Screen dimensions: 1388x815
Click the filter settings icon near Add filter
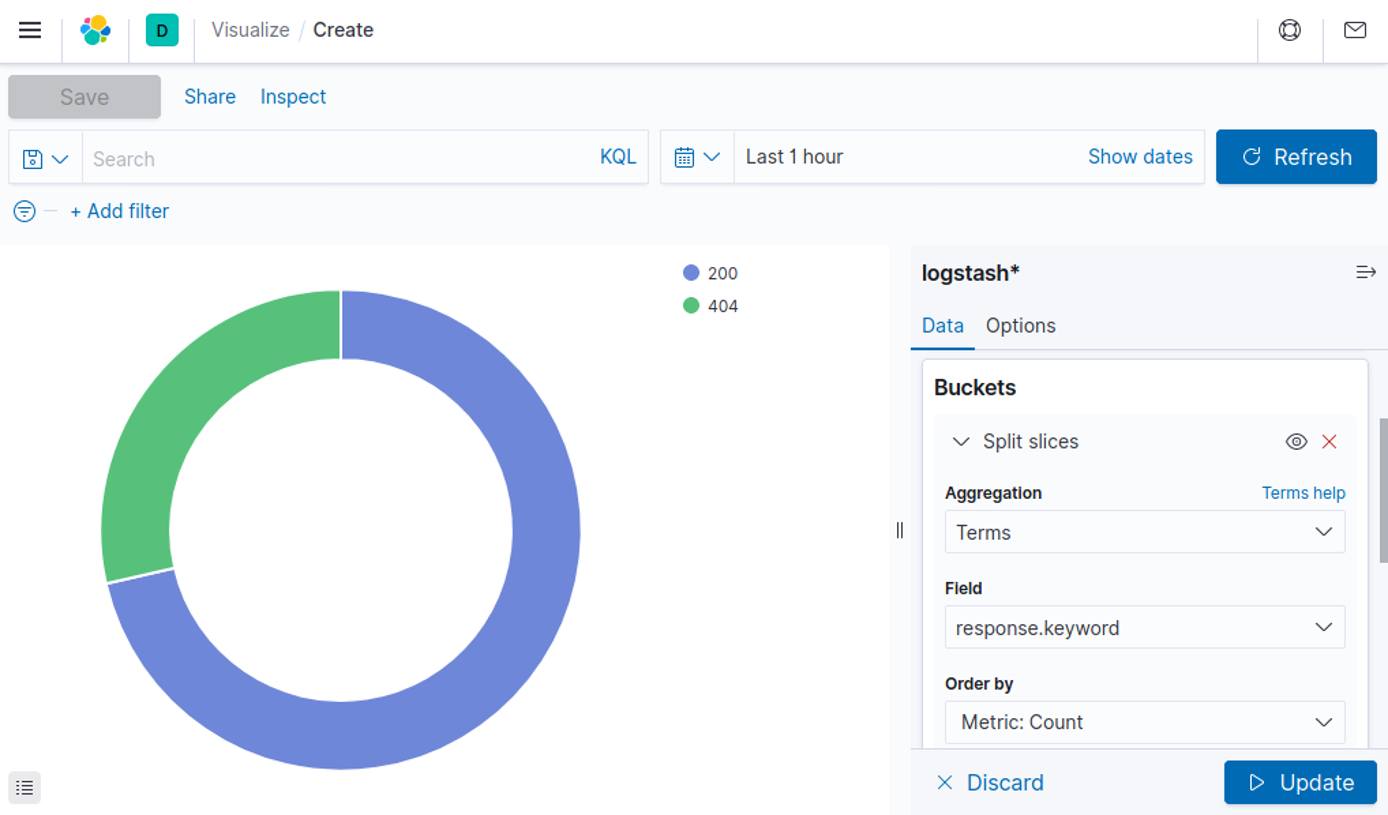(24, 211)
